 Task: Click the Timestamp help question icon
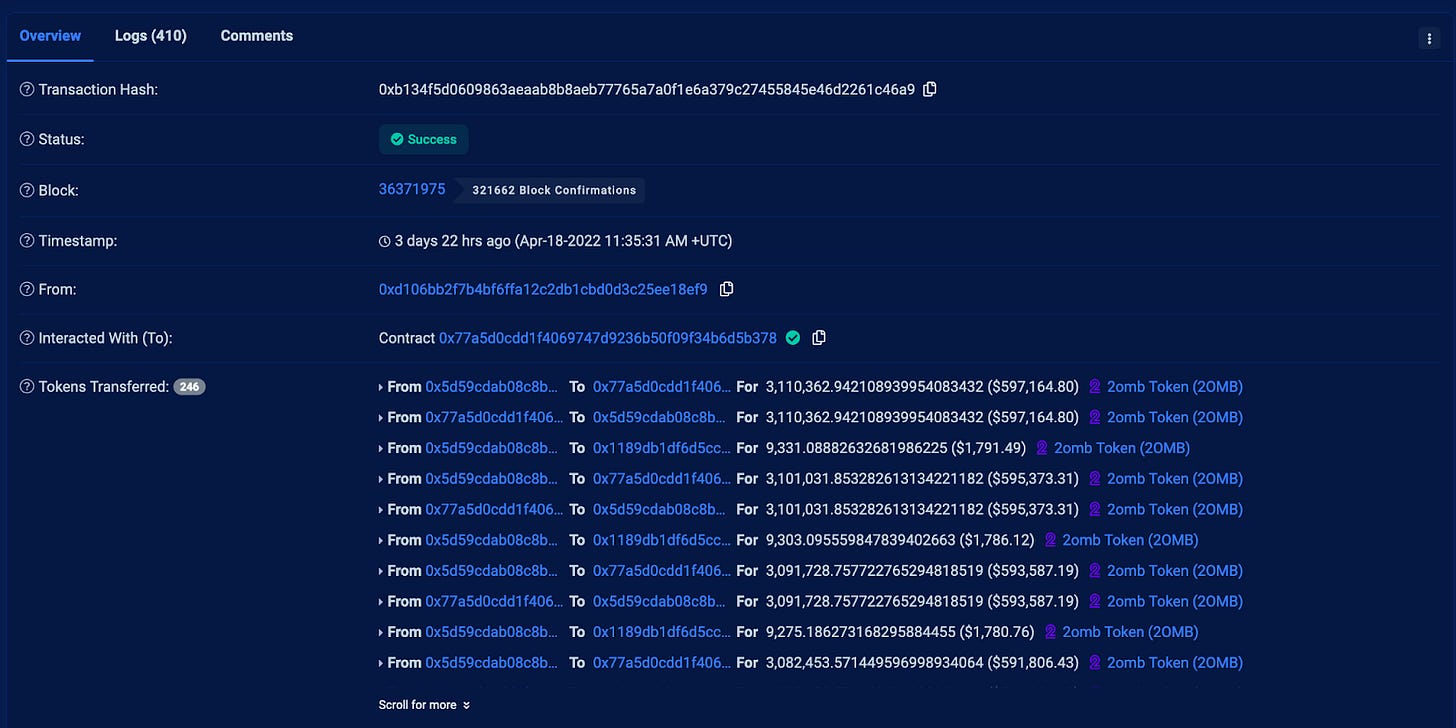pos(27,241)
